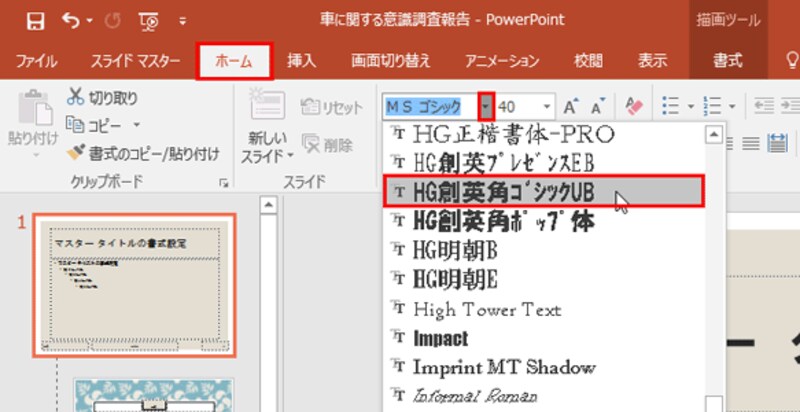
Task: Select the ホーム tab
Action: 235,62
